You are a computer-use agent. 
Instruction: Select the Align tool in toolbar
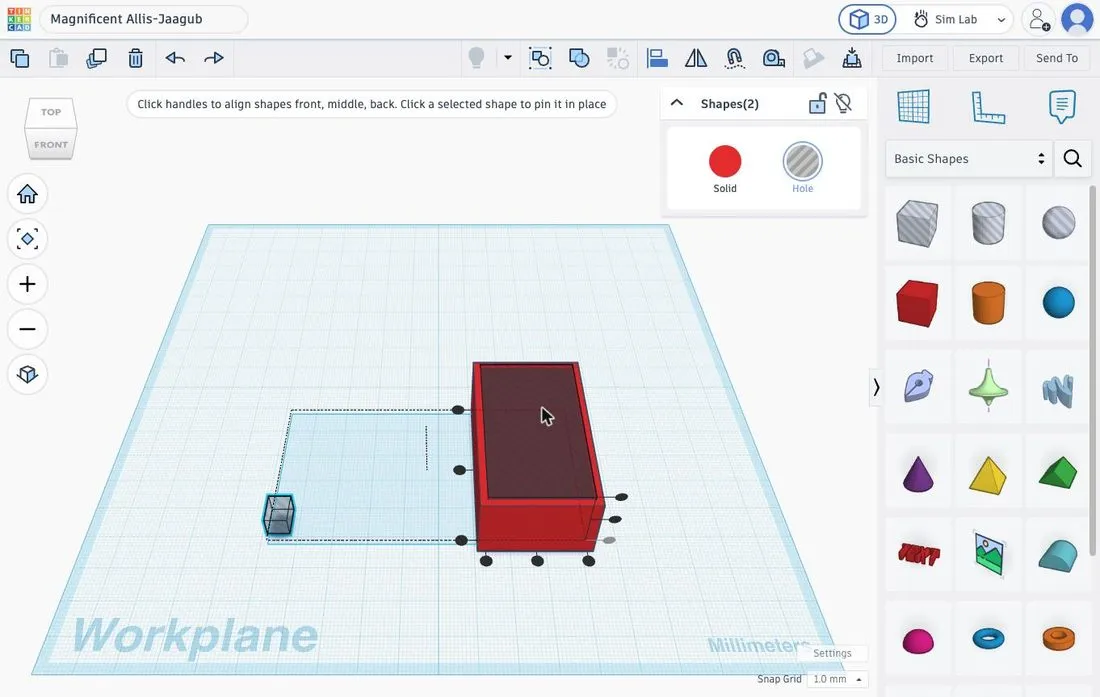[x=657, y=58]
